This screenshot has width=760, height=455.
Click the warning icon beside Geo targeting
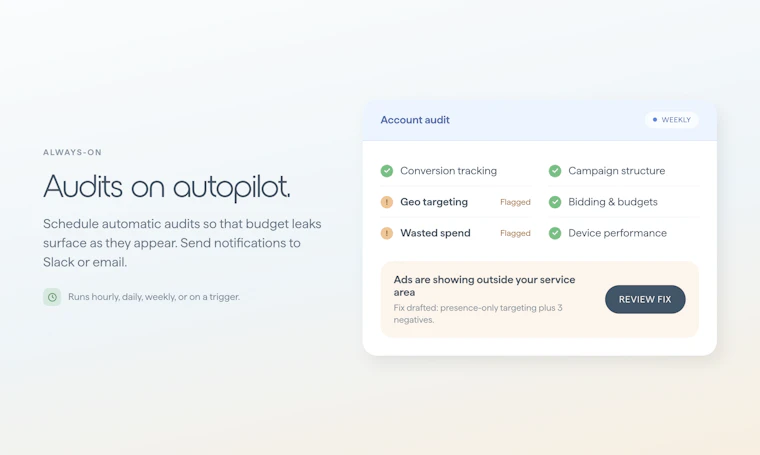click(387, 202)
